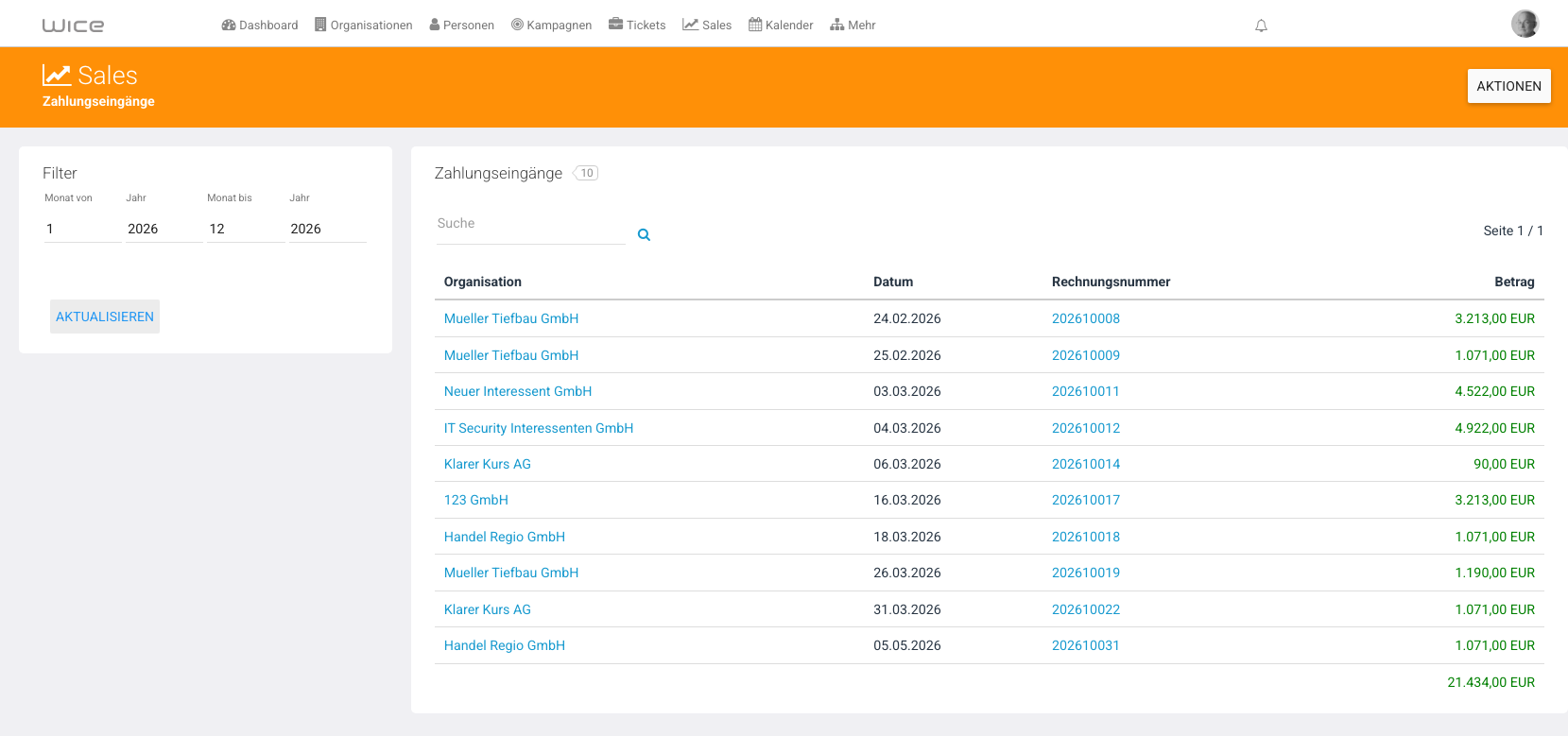
Task: Open the 123 GmbH organisation link
Action: pyautogui.click(x=476, y=500)
